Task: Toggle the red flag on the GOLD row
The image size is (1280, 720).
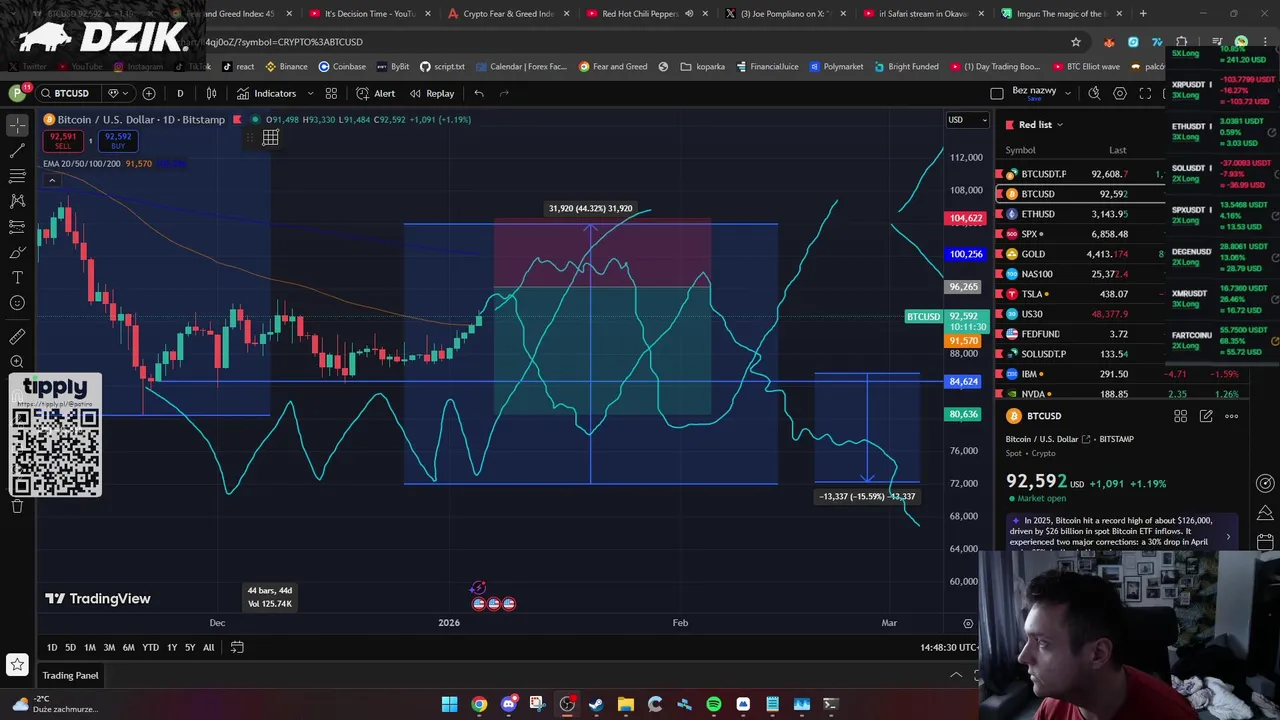Action: (x=1000, y=254)
